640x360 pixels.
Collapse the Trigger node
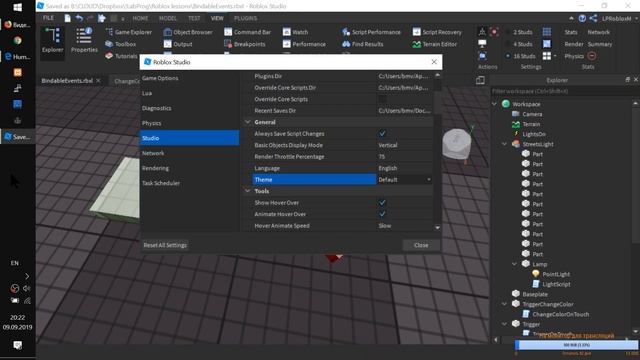(504, 324)
